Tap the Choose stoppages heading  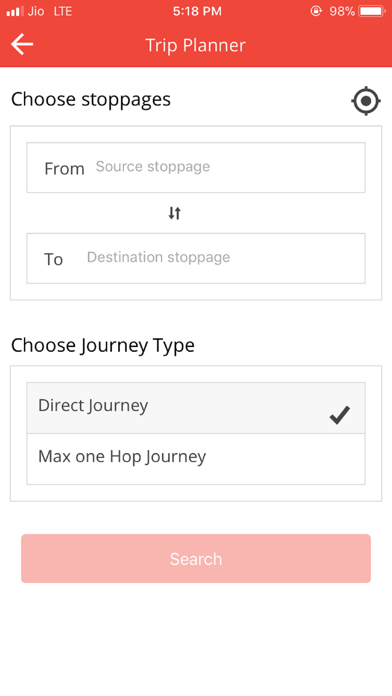pos(91,99)
